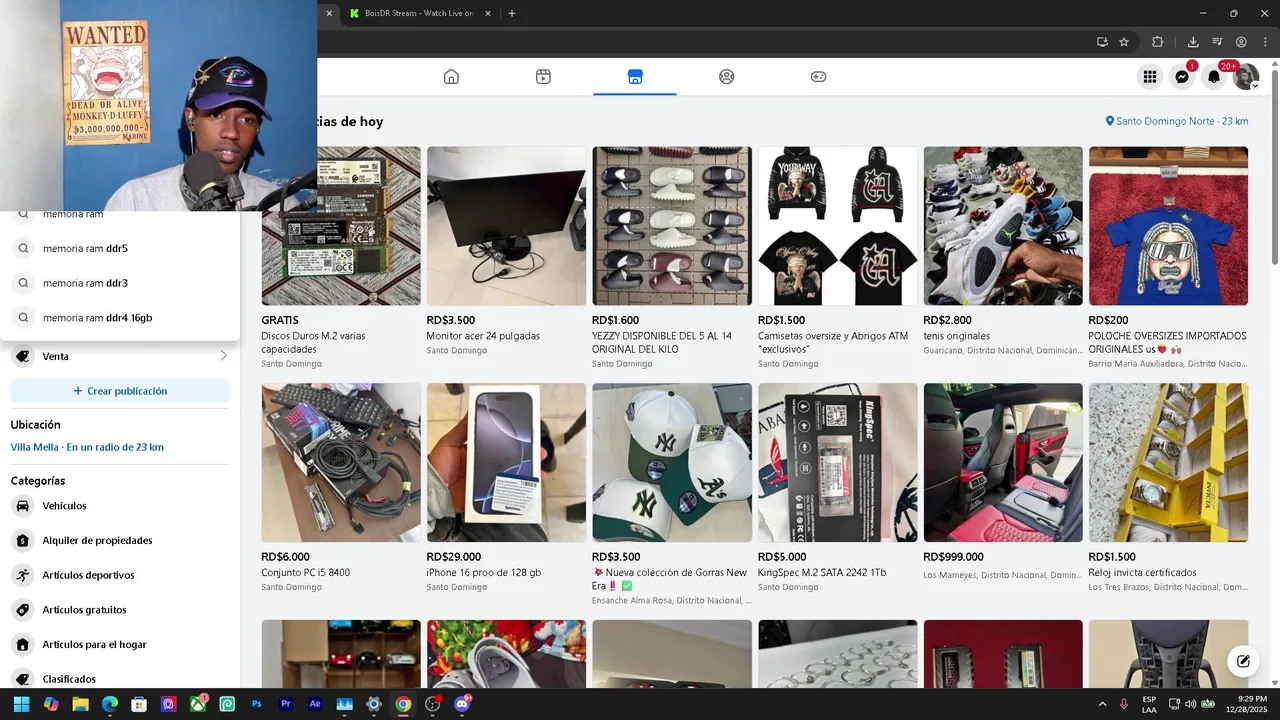This screenshot has width=1280, height=720.
Task: Open Xbox app from taskbar
Action: click(x=198, y=704)
